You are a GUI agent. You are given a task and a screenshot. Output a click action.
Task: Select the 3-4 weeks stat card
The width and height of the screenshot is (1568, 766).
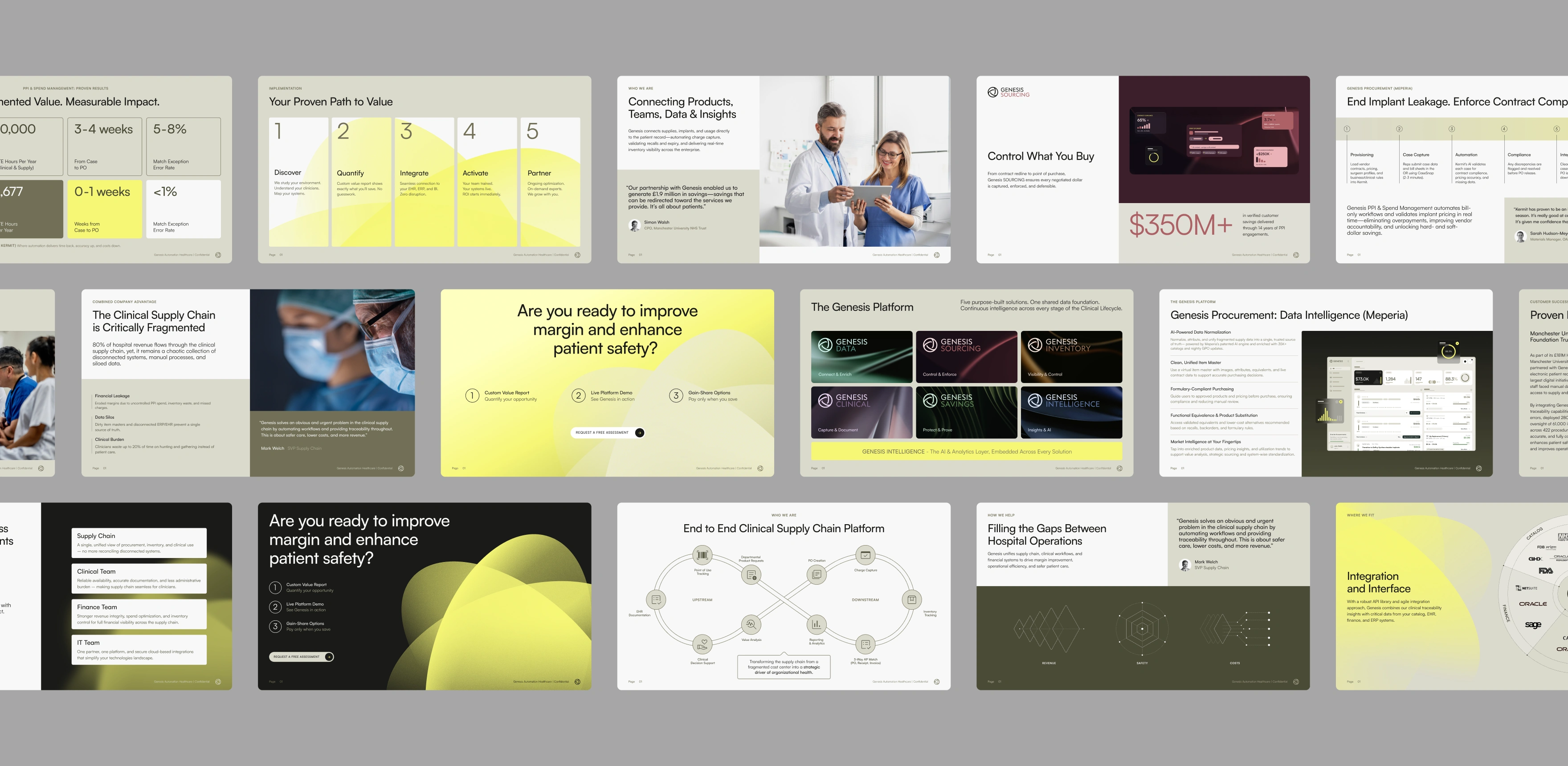point(105,147)
